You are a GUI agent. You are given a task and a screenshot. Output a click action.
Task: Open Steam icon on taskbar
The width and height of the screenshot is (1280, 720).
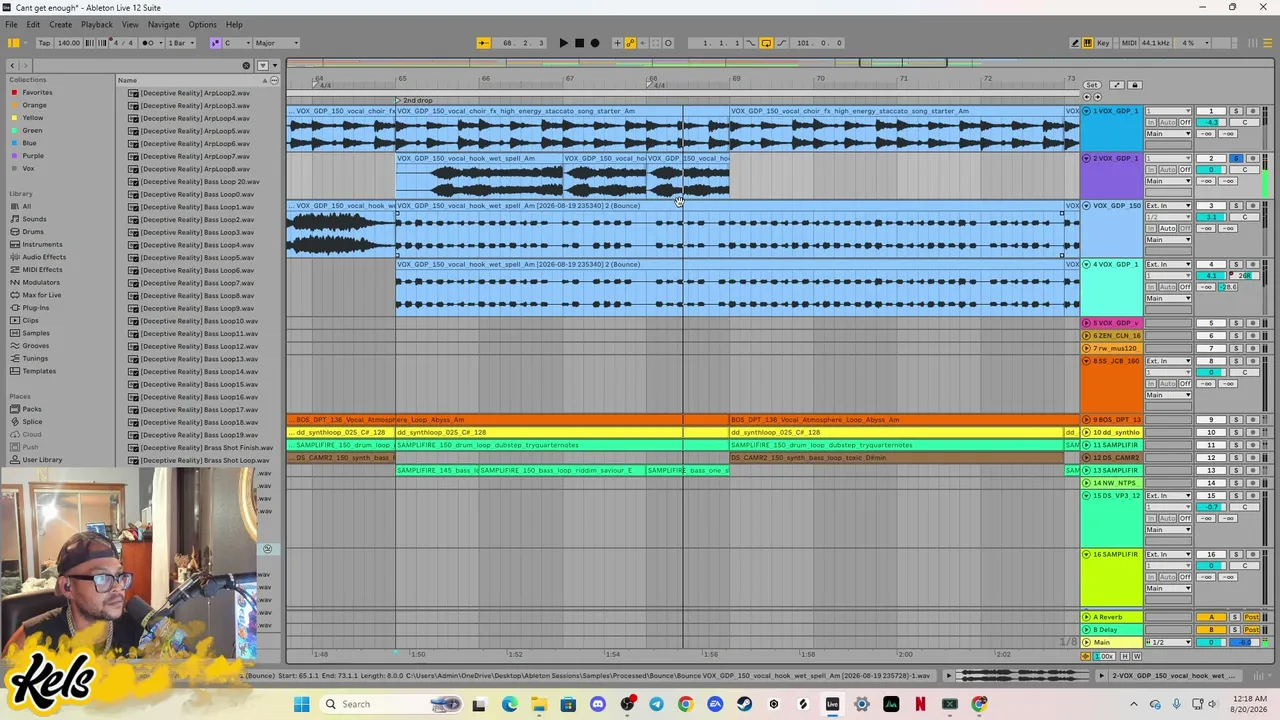744,704
